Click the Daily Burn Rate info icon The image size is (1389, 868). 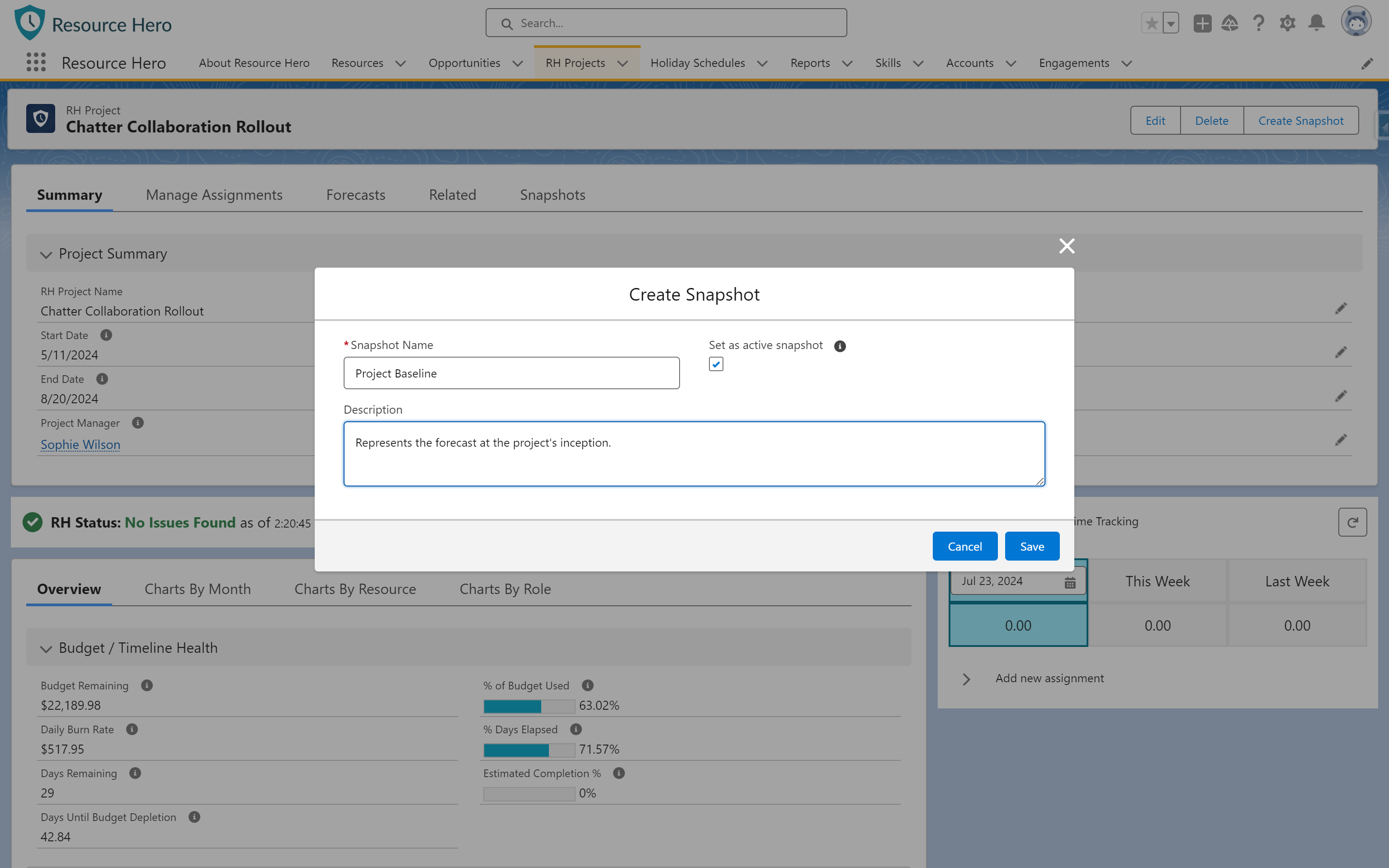[132, 729]
